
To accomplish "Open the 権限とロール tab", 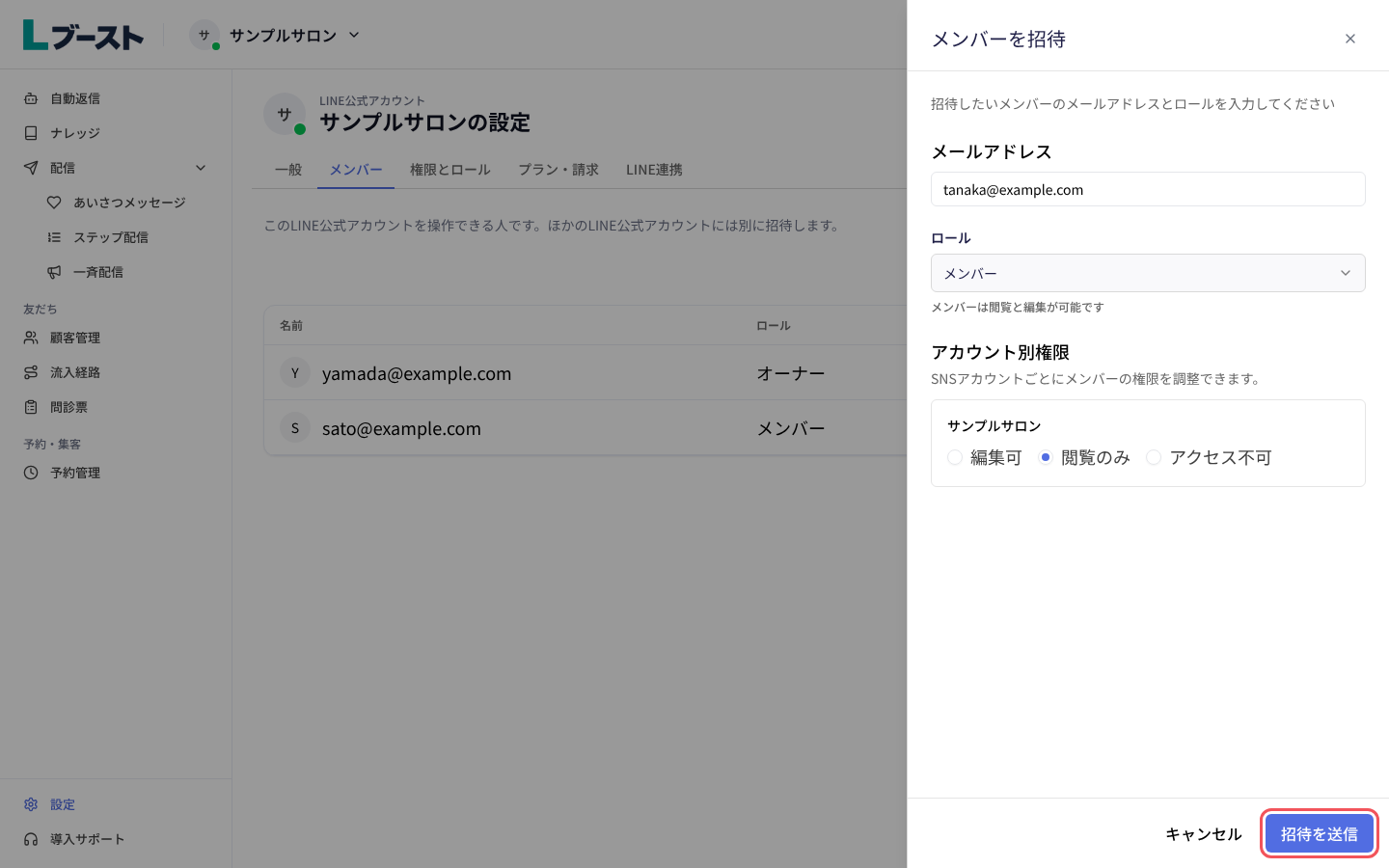I will 450,170.
